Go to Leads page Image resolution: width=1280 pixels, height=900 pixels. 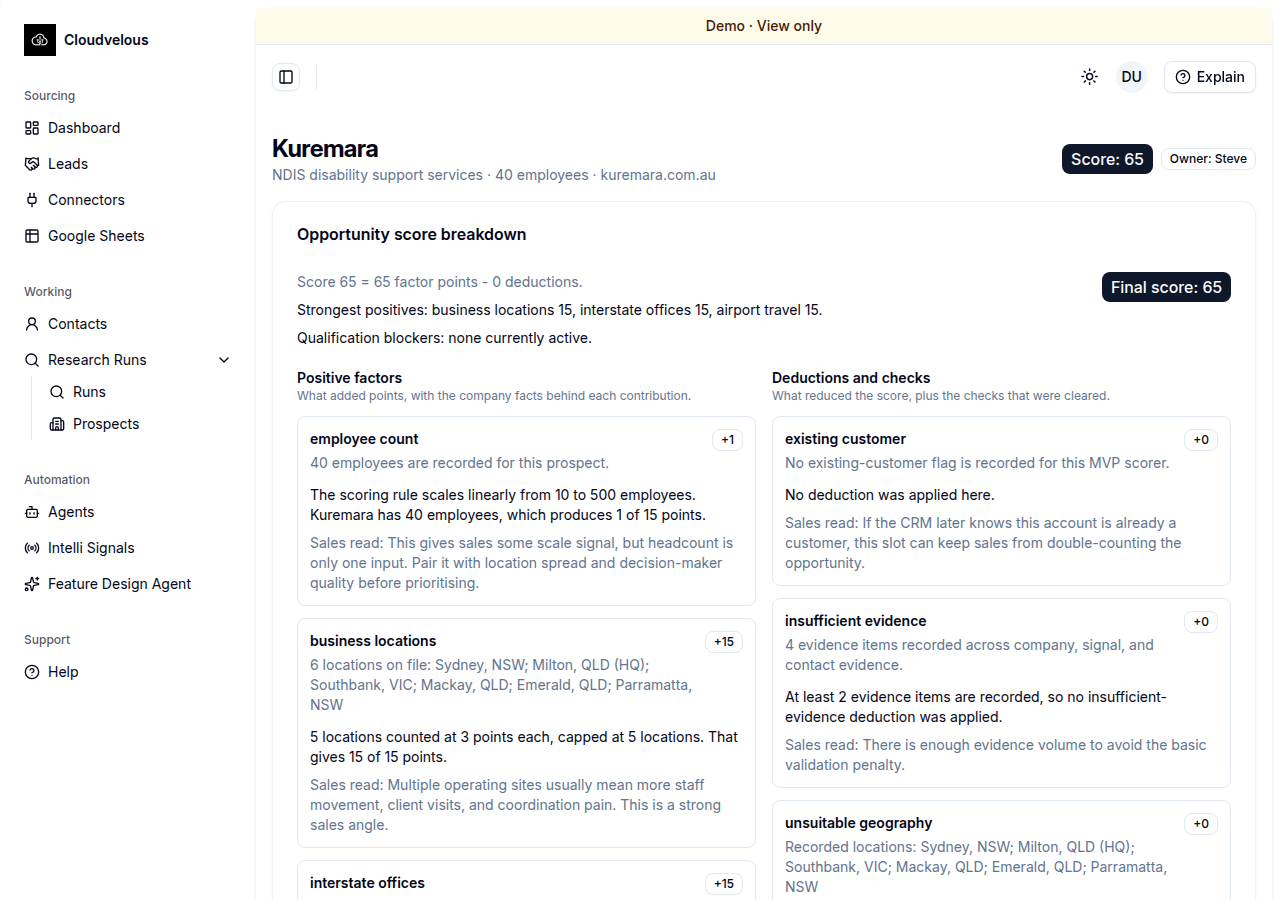(x=128, y=164)
